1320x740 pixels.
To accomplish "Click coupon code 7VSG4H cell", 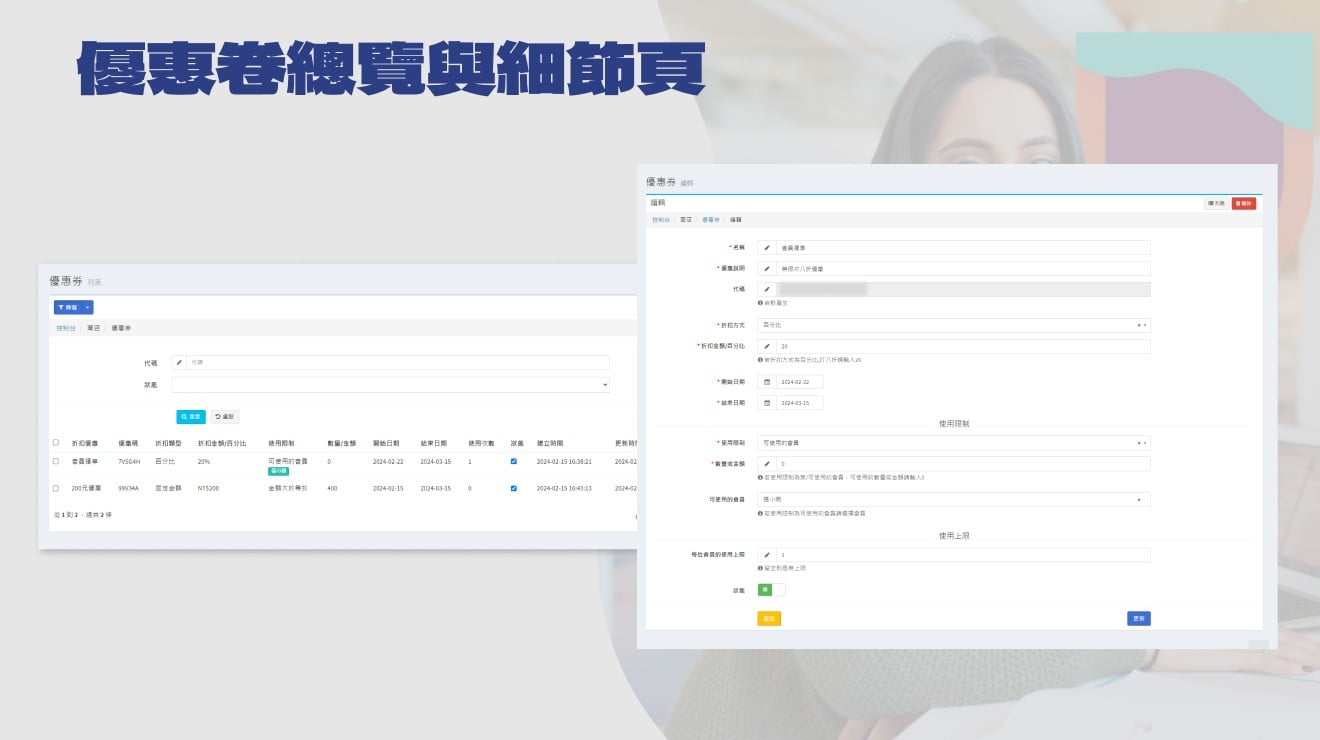I will click(129, 462).
